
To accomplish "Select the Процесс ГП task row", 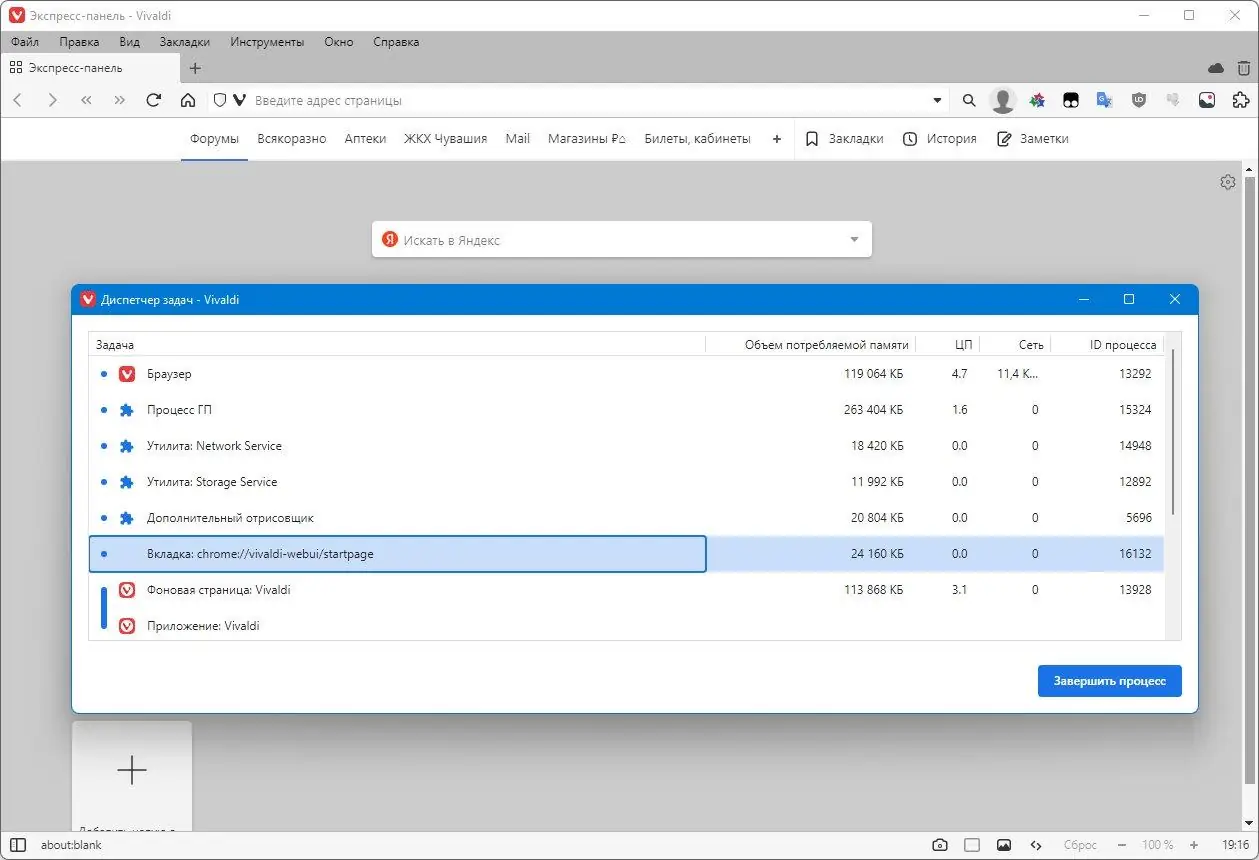I will pos(626,410).
